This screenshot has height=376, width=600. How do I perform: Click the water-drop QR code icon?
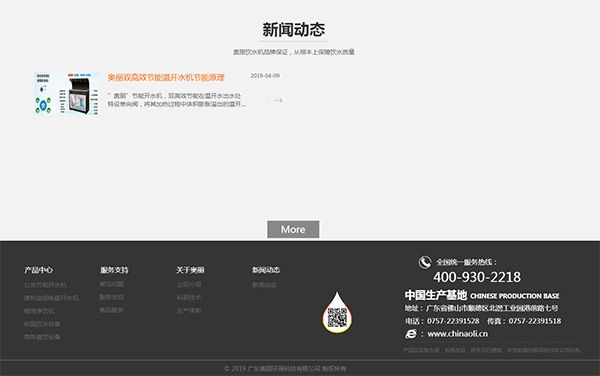[337, 313]
